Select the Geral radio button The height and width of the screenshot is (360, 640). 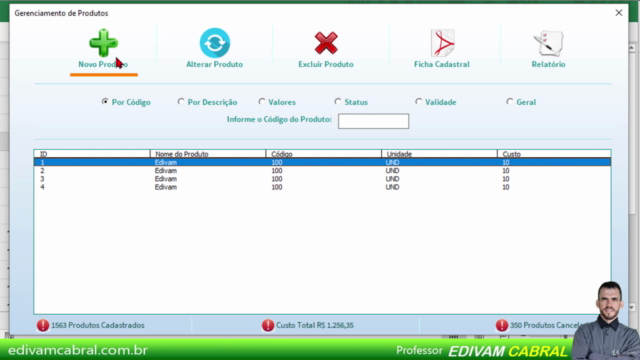(x=509, y=101)
